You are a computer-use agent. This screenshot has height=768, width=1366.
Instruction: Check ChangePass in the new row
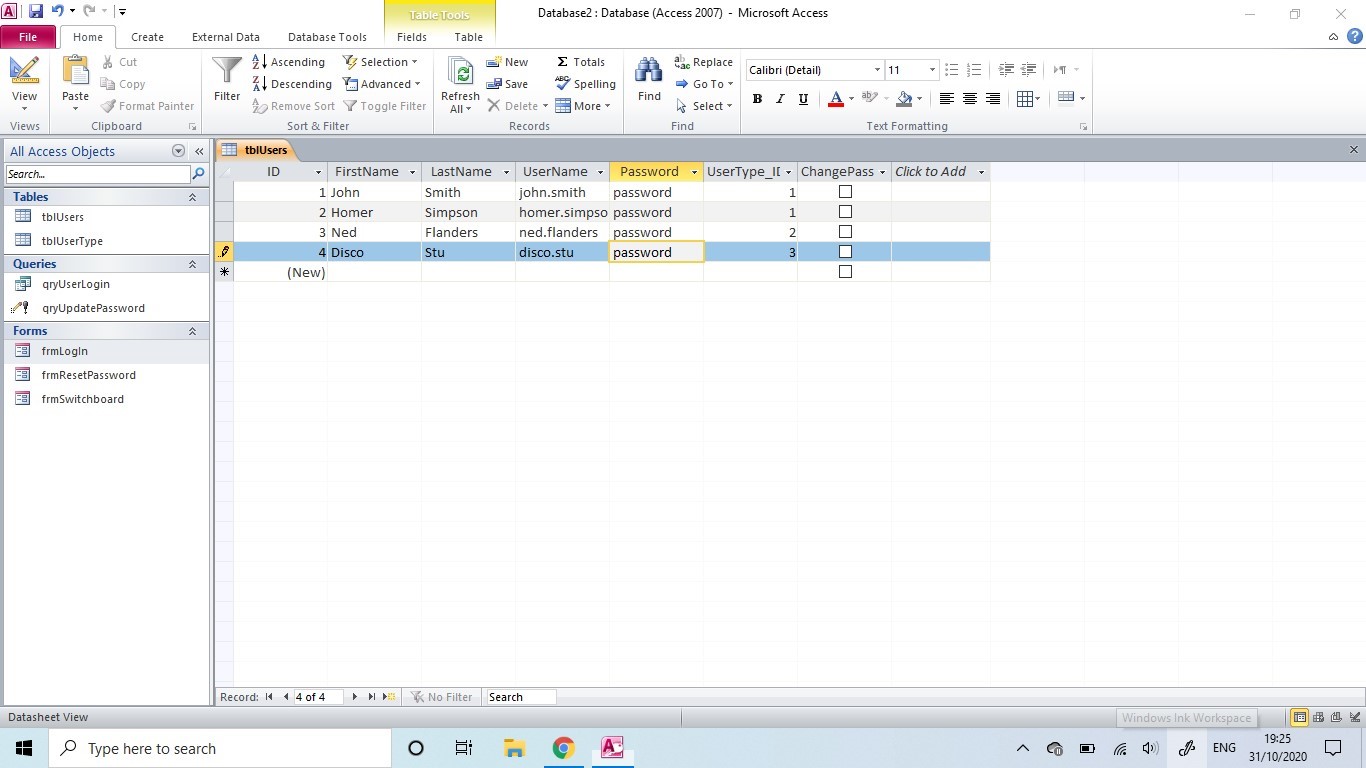pos(845,272)
